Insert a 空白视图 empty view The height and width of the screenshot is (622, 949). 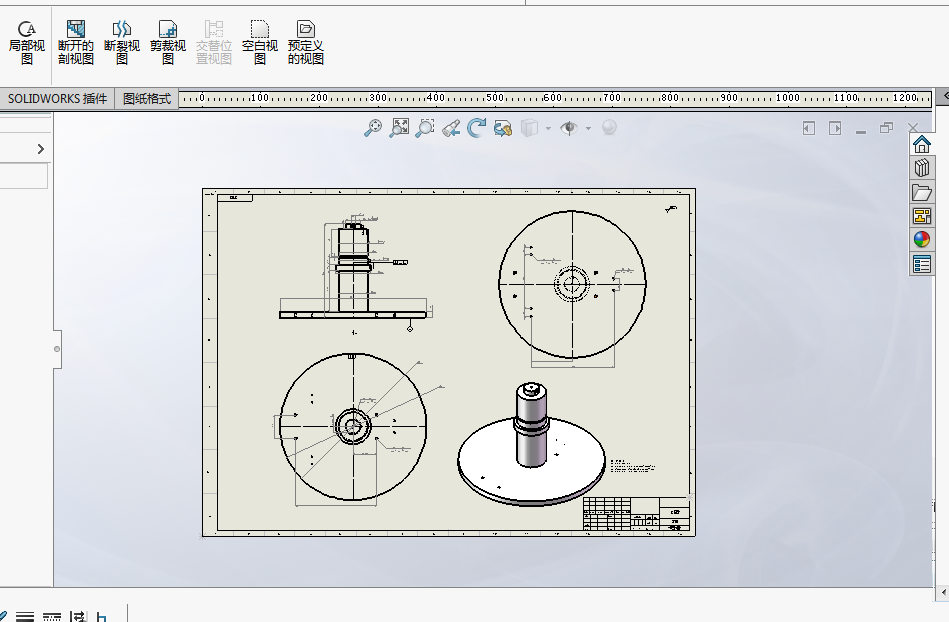coord(260,42)
